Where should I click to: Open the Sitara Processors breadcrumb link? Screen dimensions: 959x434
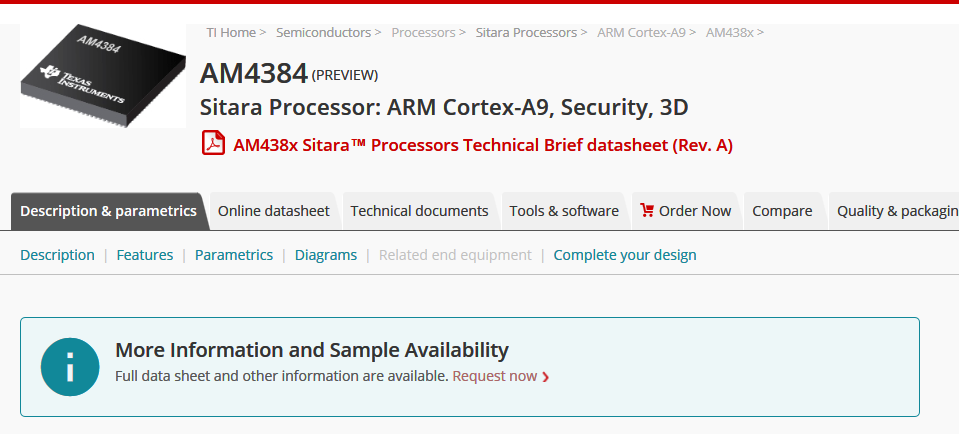pyautogui.click(x=527, y=32)
